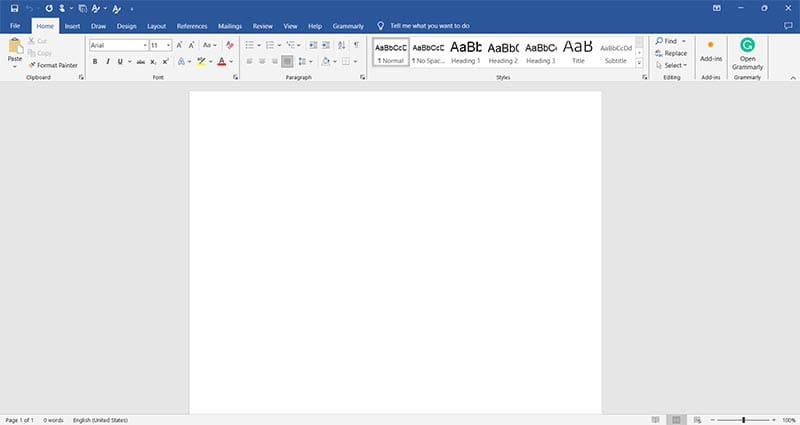Image resolution: width=800 pixels, height=425 pixels.
Task: Click the red font color button
Action: [x=221, y=62]
